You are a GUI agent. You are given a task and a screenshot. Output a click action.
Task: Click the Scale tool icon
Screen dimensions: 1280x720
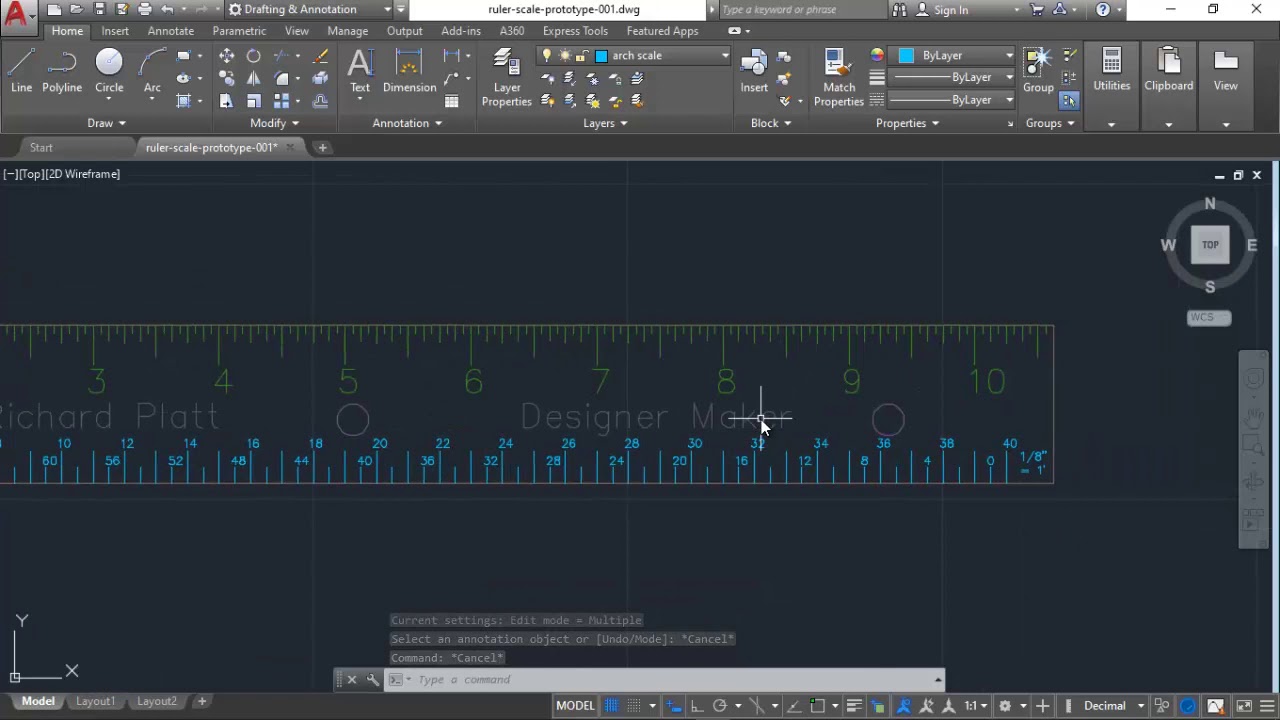254,101
